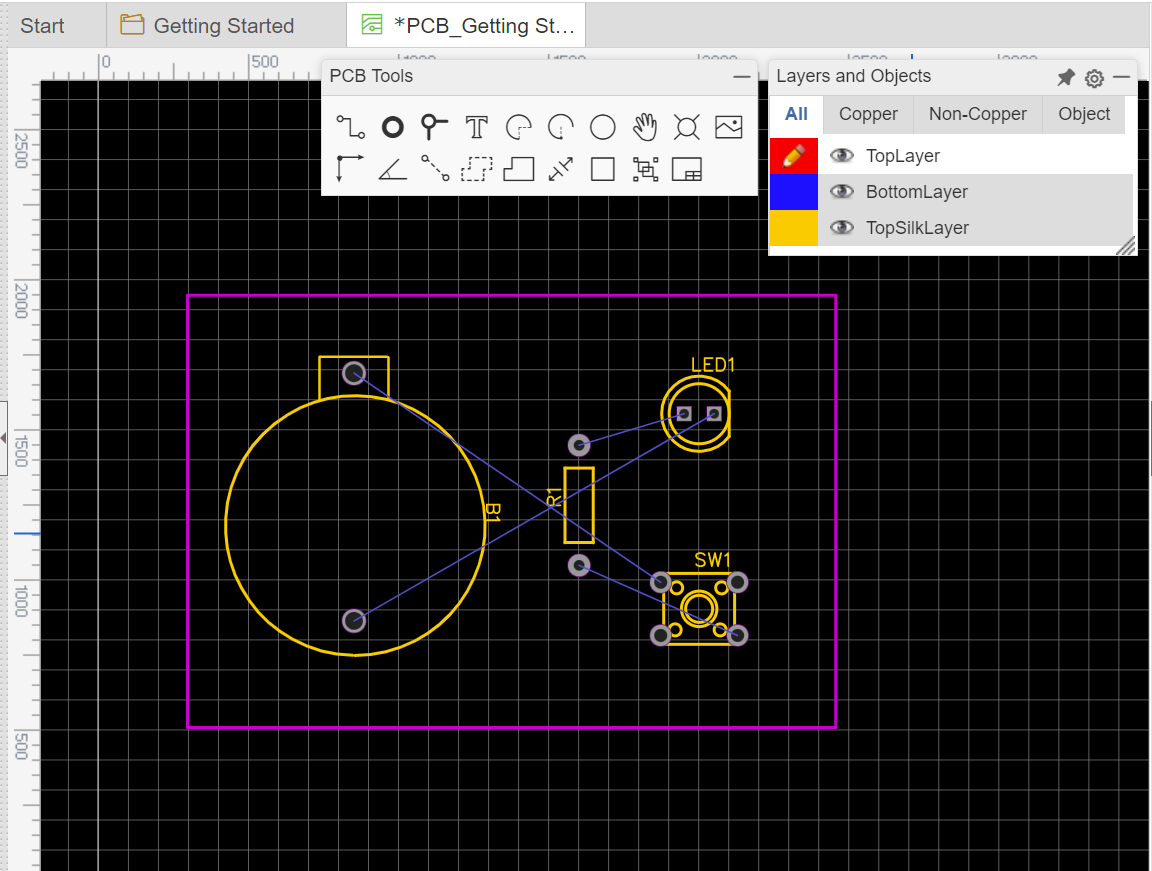Image resolution: width=1152 pixels, height=871 pixels.
Task: Pin the Layers and Objects panel
Action: pyautogui.click(x=1066, y=77)
